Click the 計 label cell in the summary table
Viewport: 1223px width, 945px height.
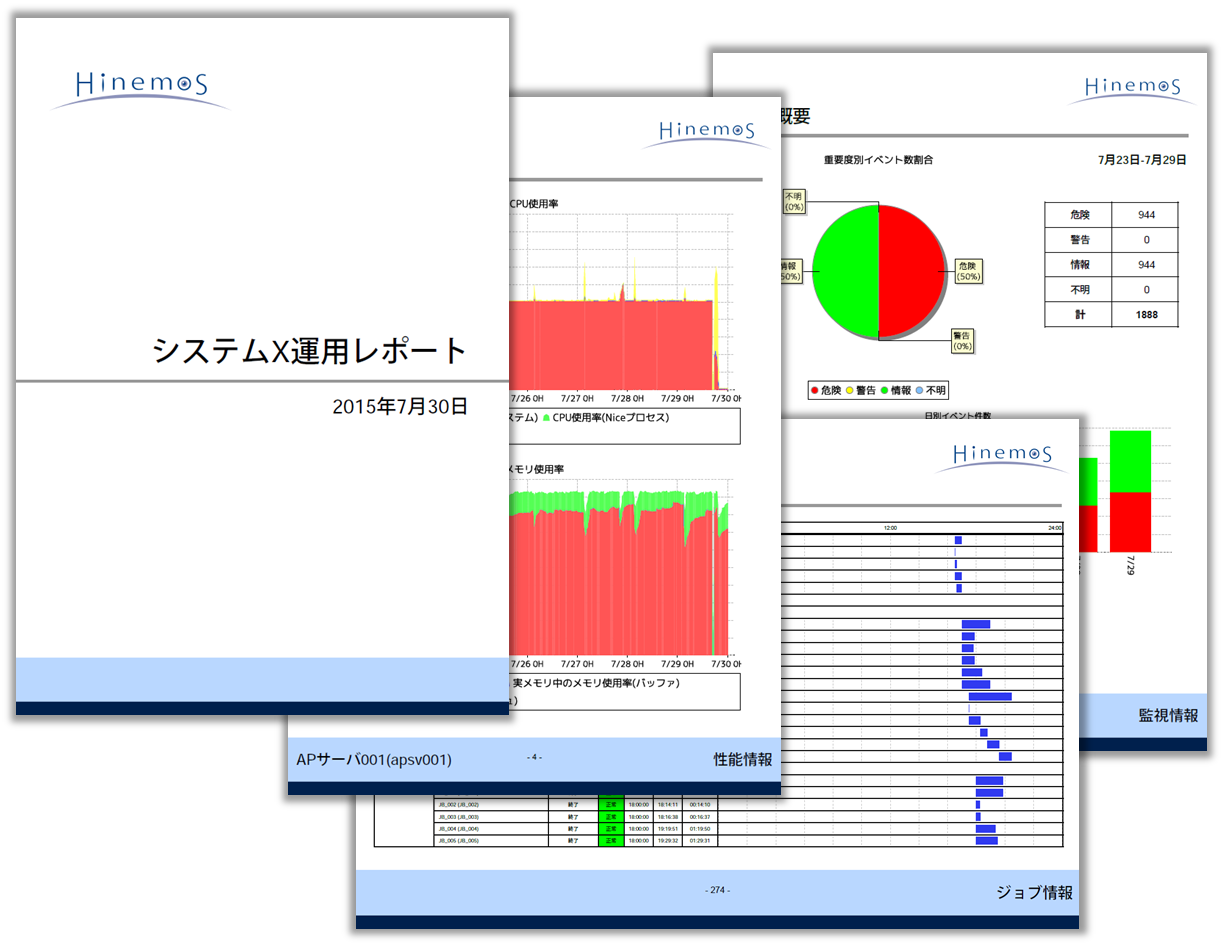coord(1080,315)
